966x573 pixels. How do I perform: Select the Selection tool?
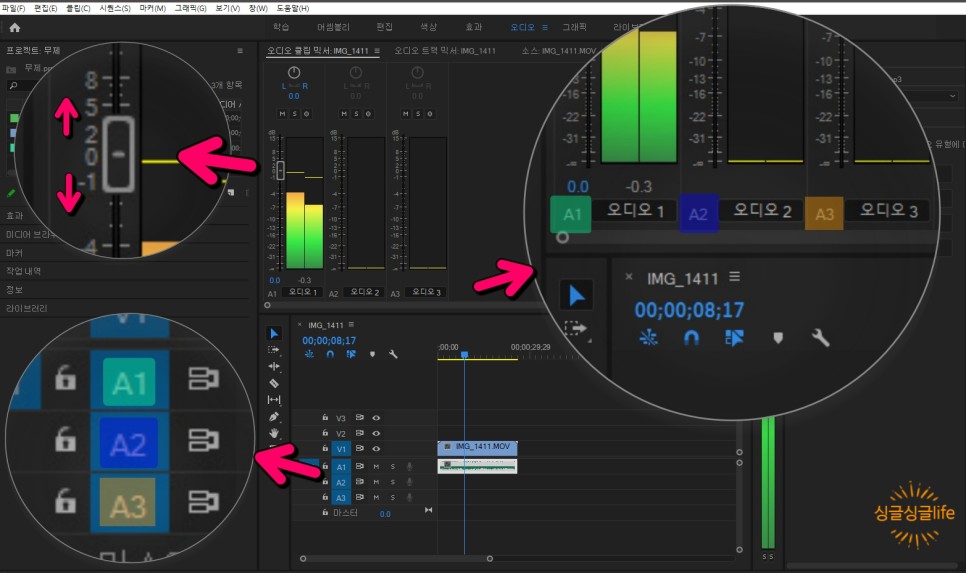274,333
